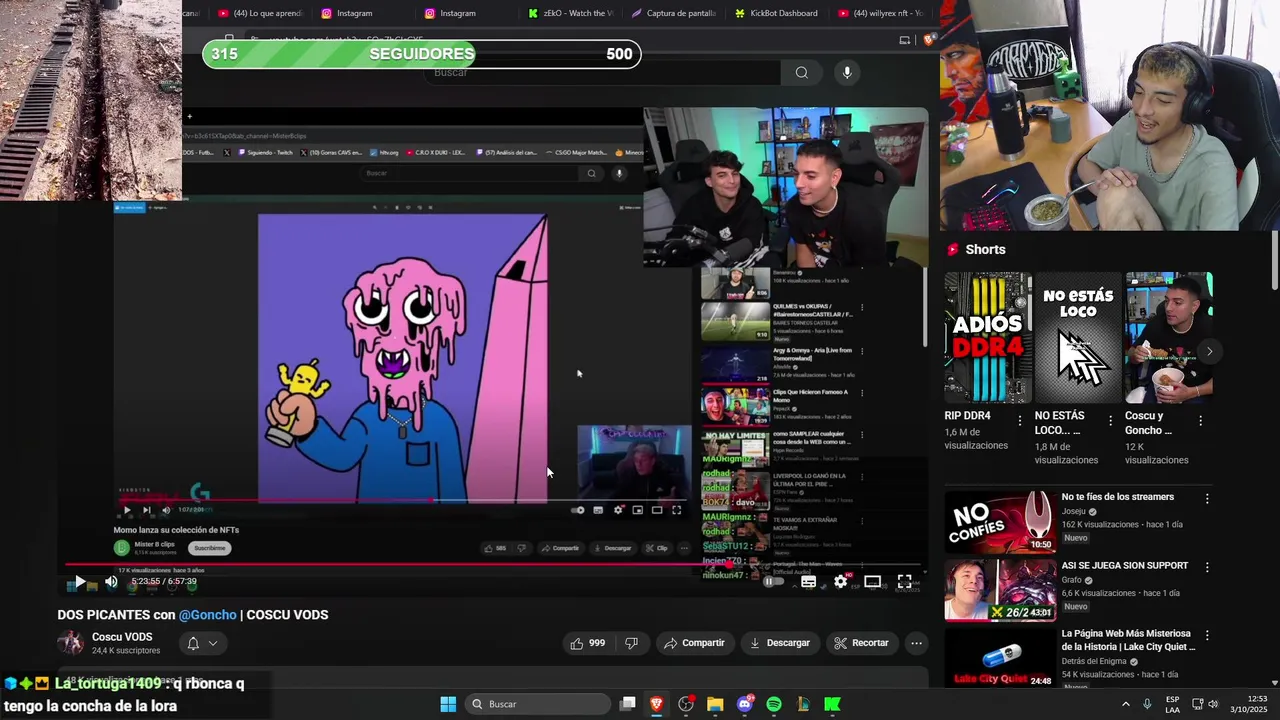Click the Recortar clip button
Screen dimensions: 1280x720
point(861,643)
